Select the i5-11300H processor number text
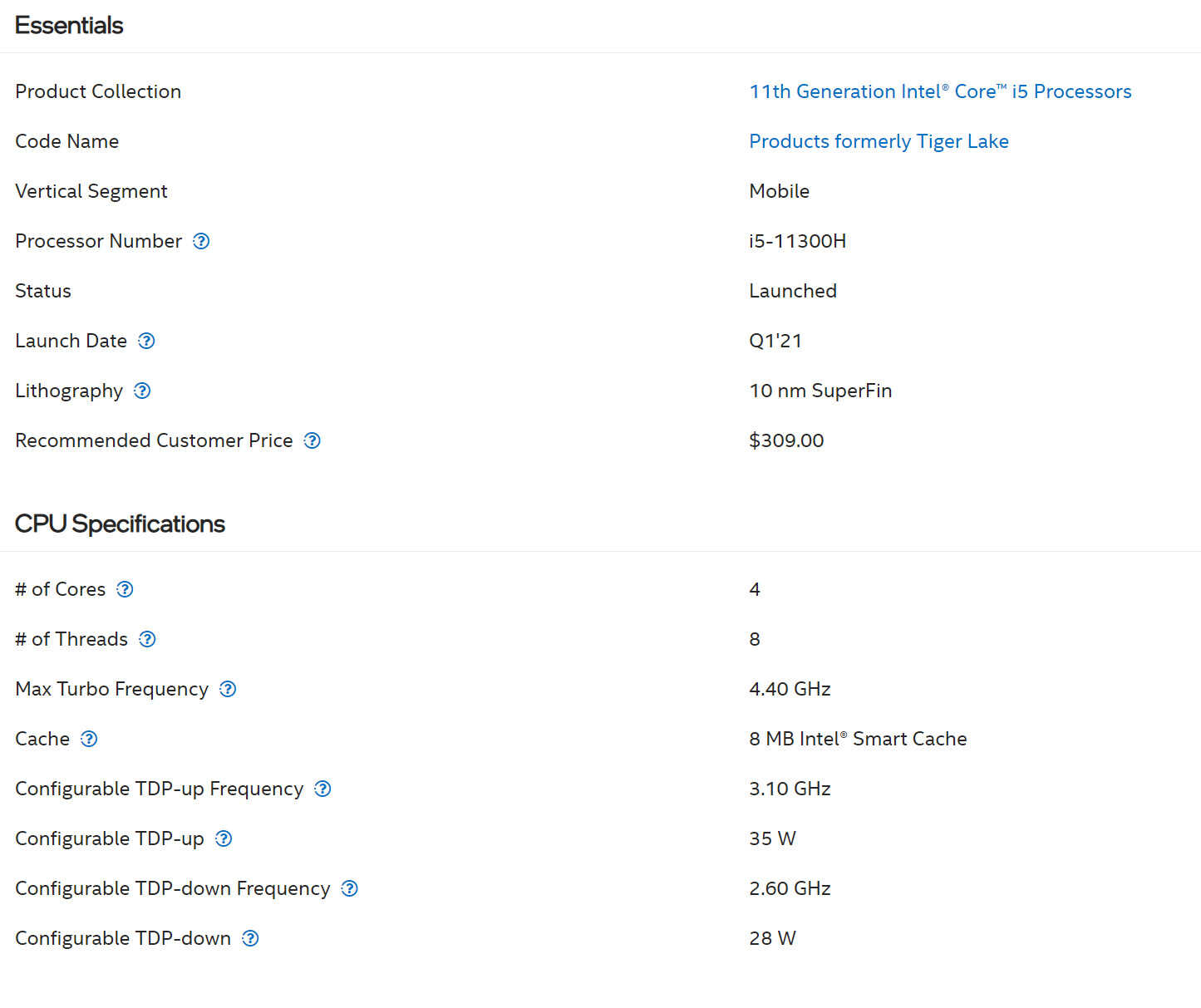 797,241
